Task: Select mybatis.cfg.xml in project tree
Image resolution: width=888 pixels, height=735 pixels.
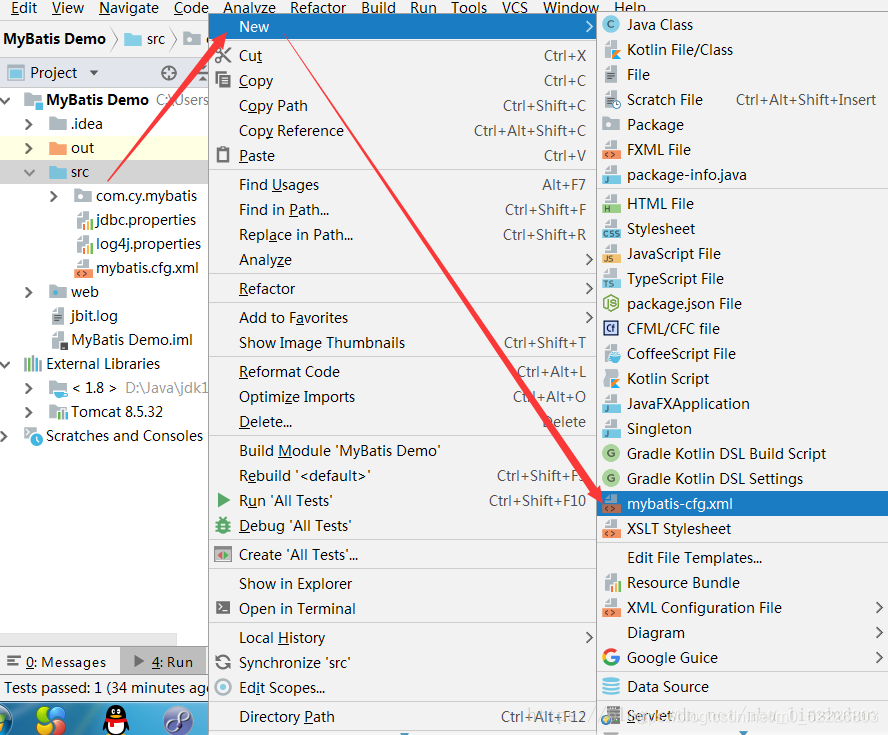Action: (136, 268)
